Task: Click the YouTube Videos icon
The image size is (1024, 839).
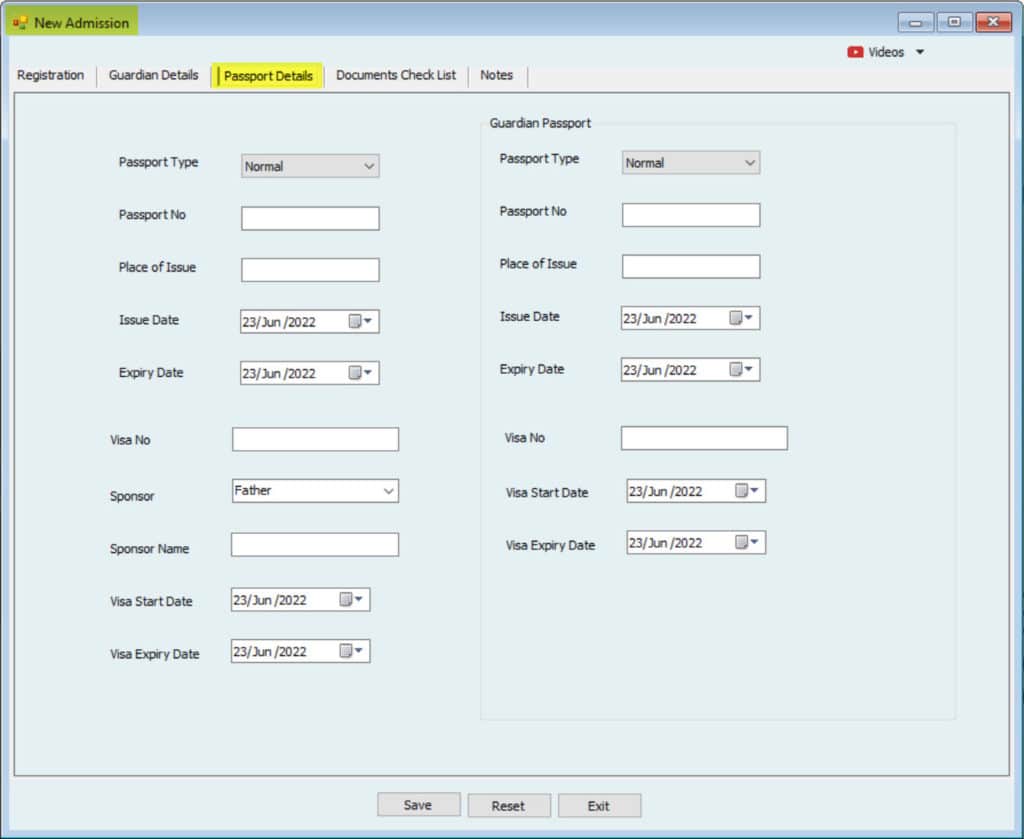Action: 855,52
